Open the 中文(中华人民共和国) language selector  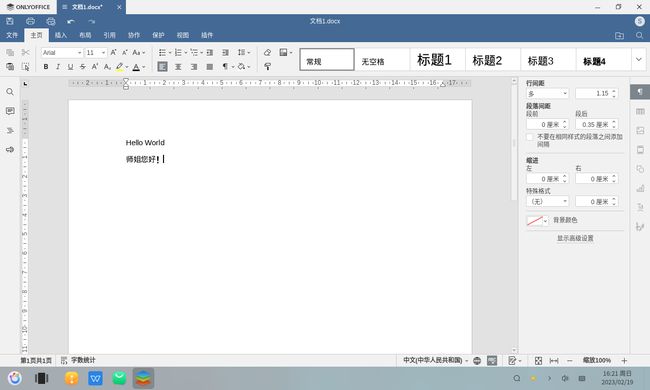[436, 361]
